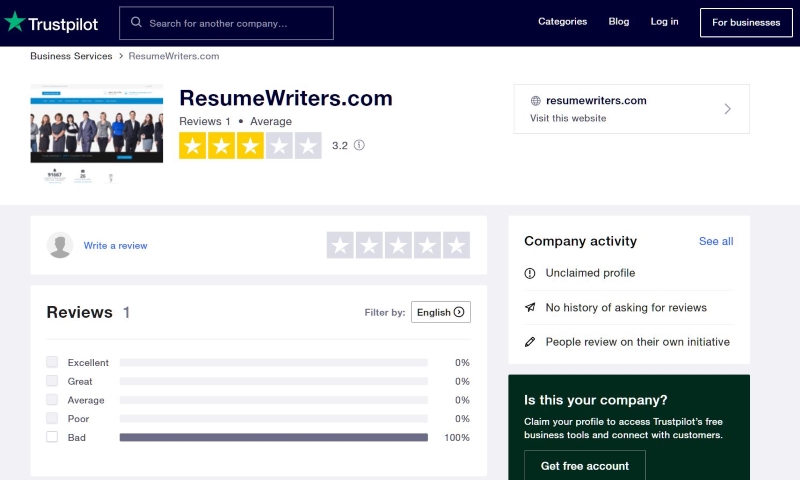Click the ResumeWriters.com breadcrumb text

pos(174,56)
